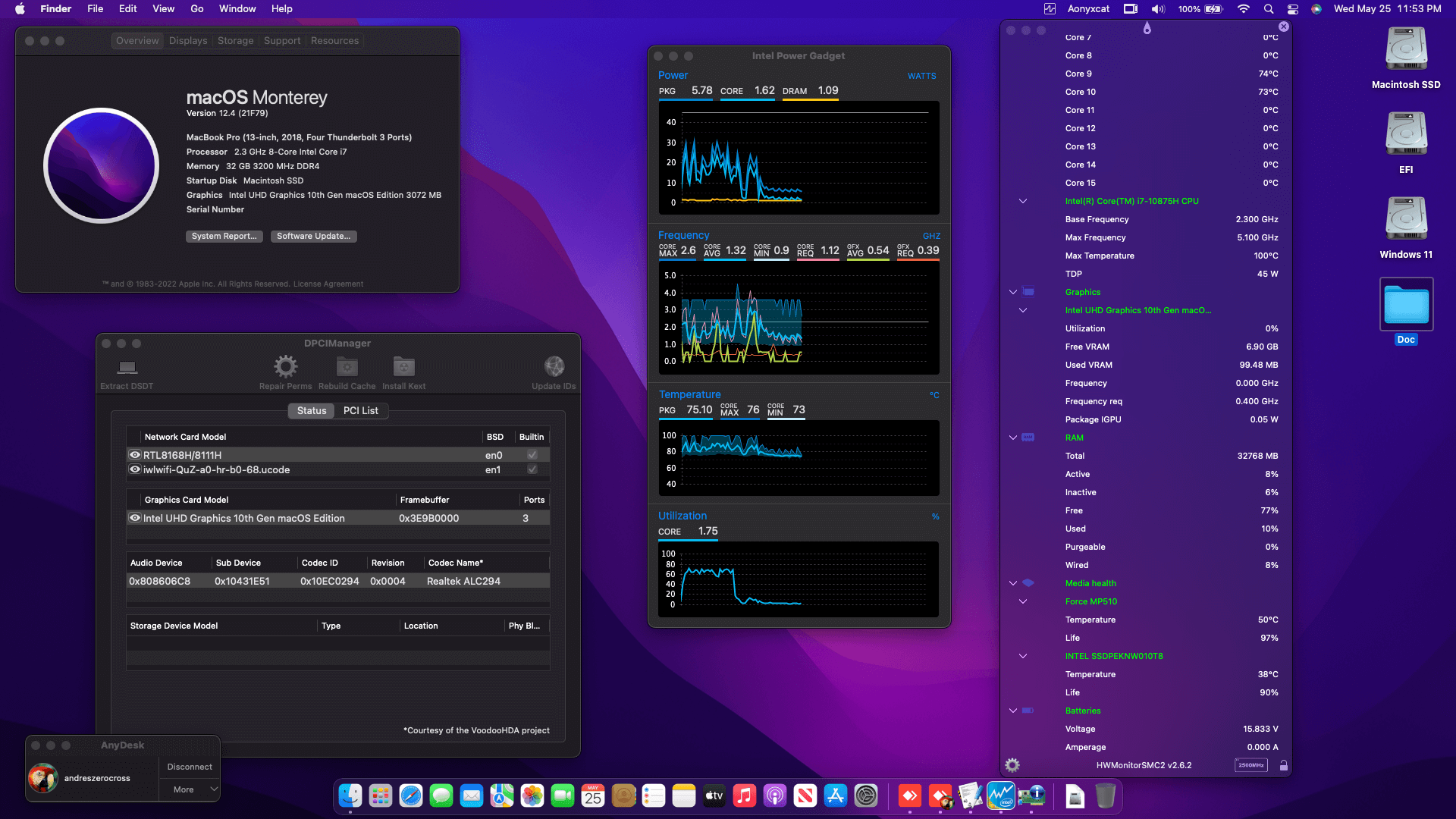Collapse the Media health section

pos(1013,583)
